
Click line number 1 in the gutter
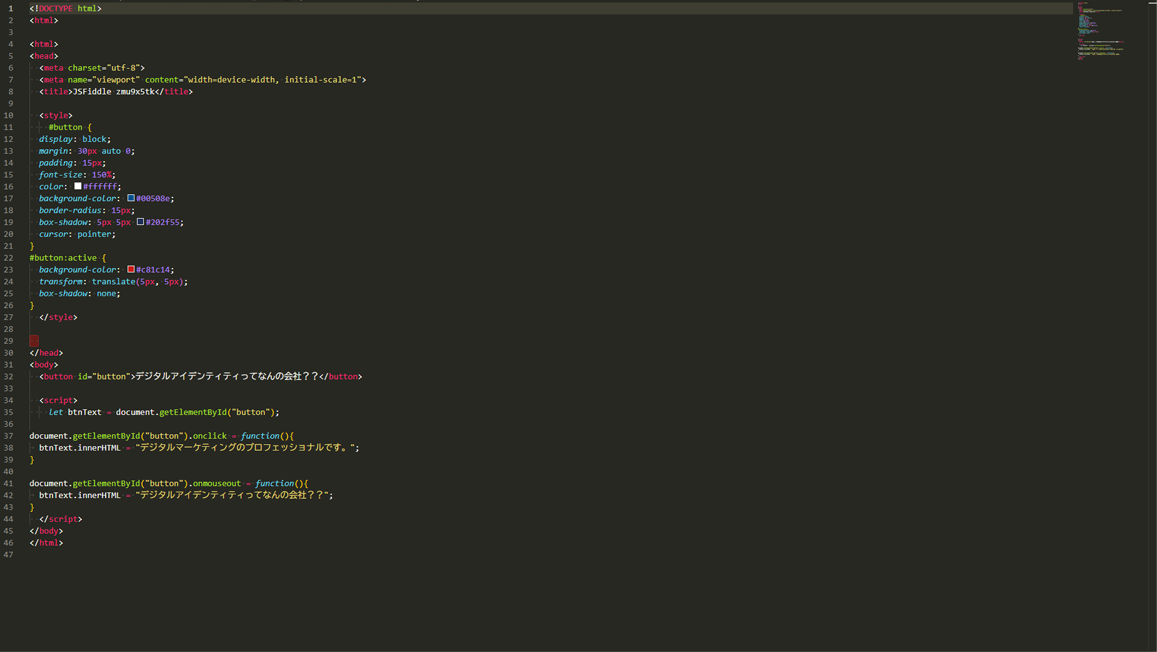(10, 9)
